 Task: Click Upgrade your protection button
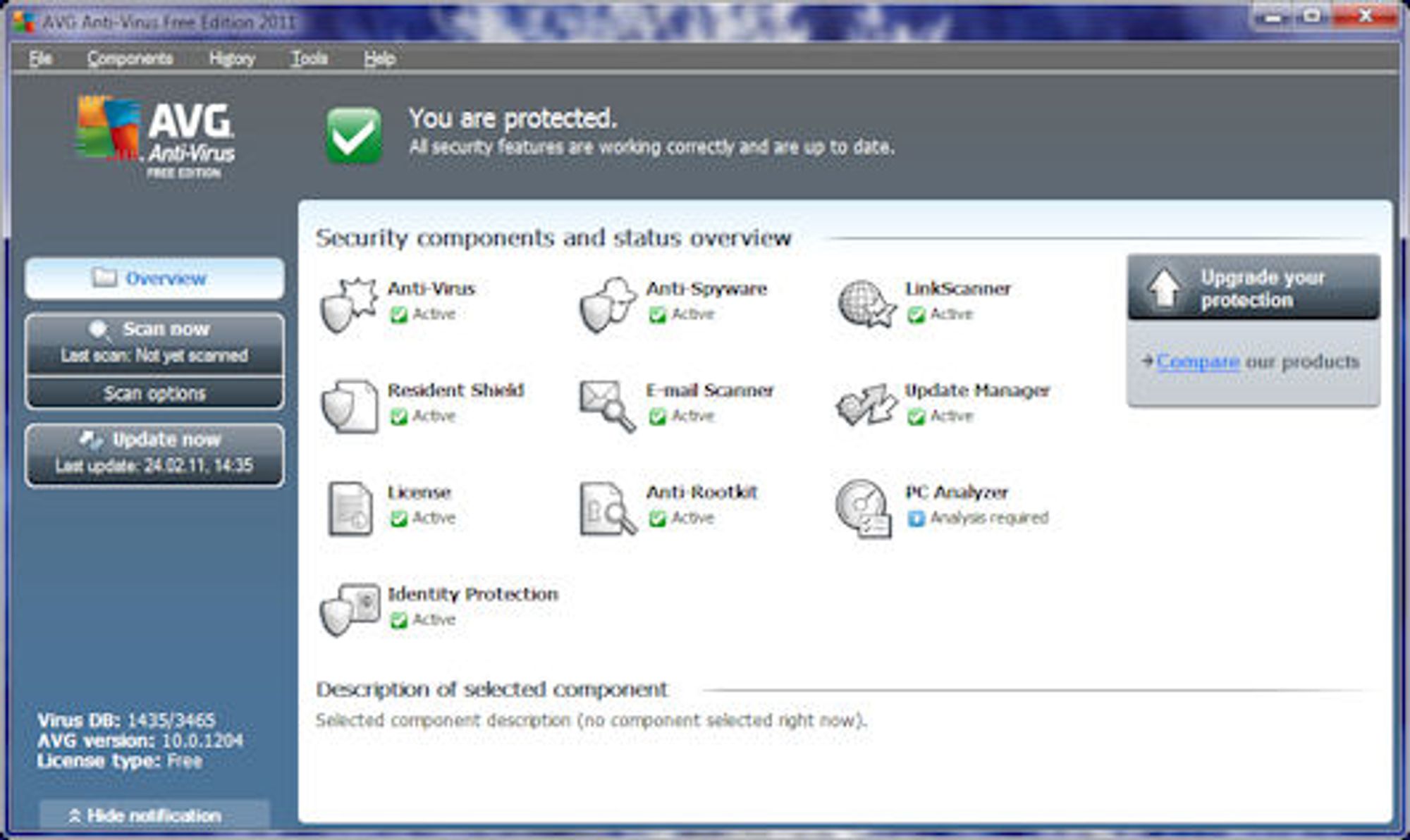point(1253,288)
